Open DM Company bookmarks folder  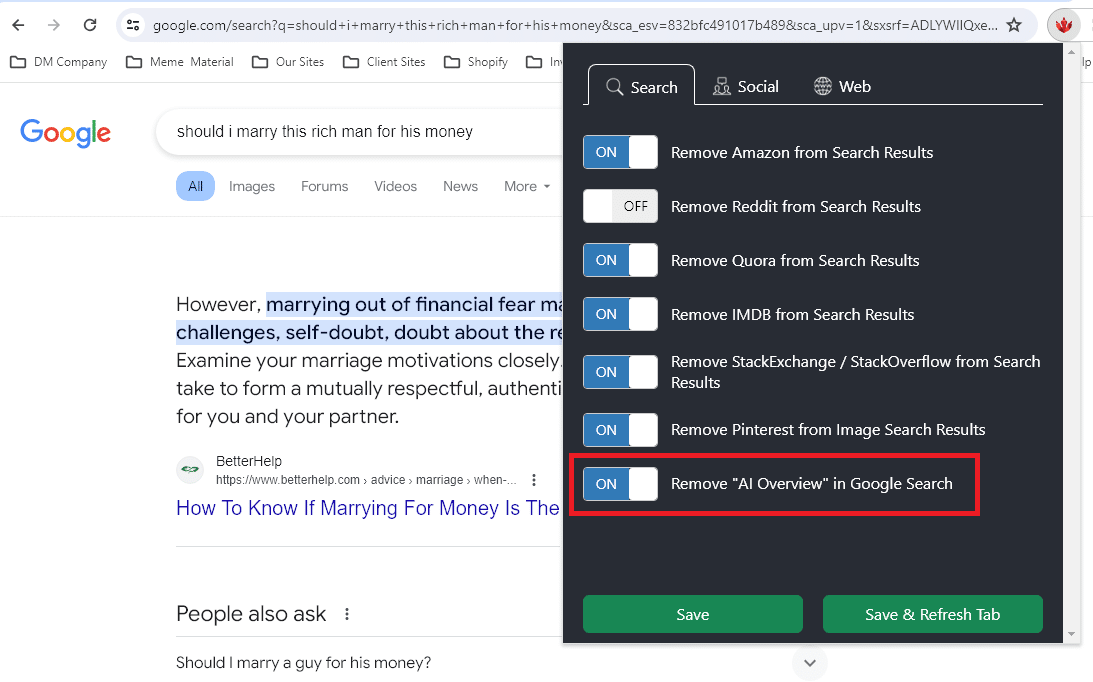click(x=59, y=62)
